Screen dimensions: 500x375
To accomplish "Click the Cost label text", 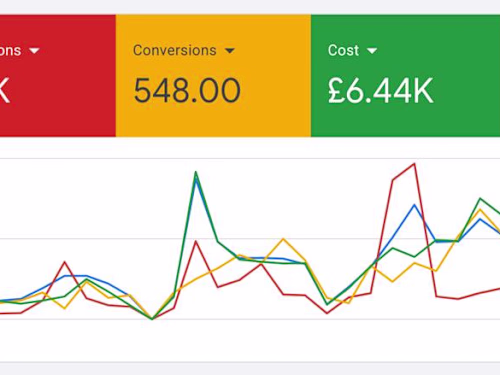I will pos(343,51).
